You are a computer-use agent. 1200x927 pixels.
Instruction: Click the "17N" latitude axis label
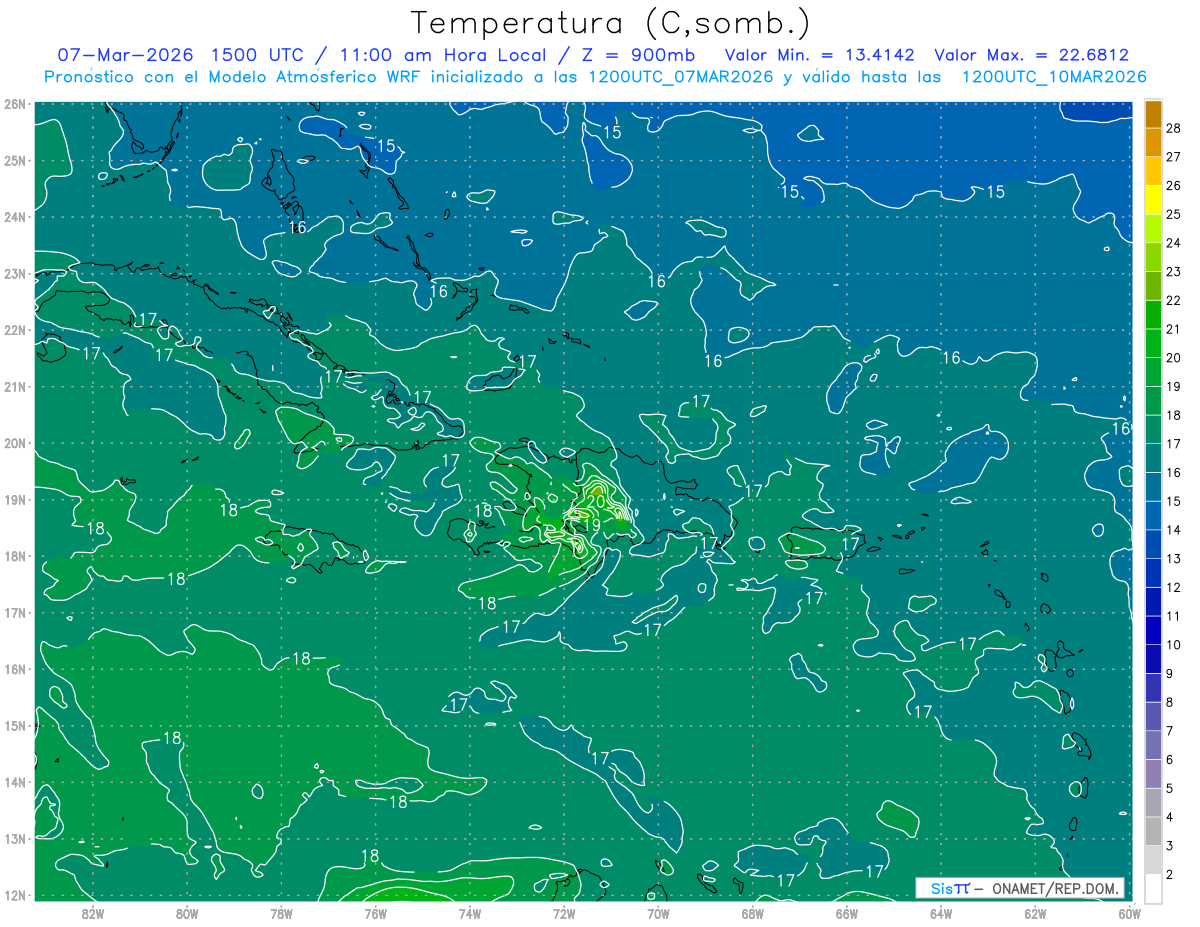tap(14, 612)
